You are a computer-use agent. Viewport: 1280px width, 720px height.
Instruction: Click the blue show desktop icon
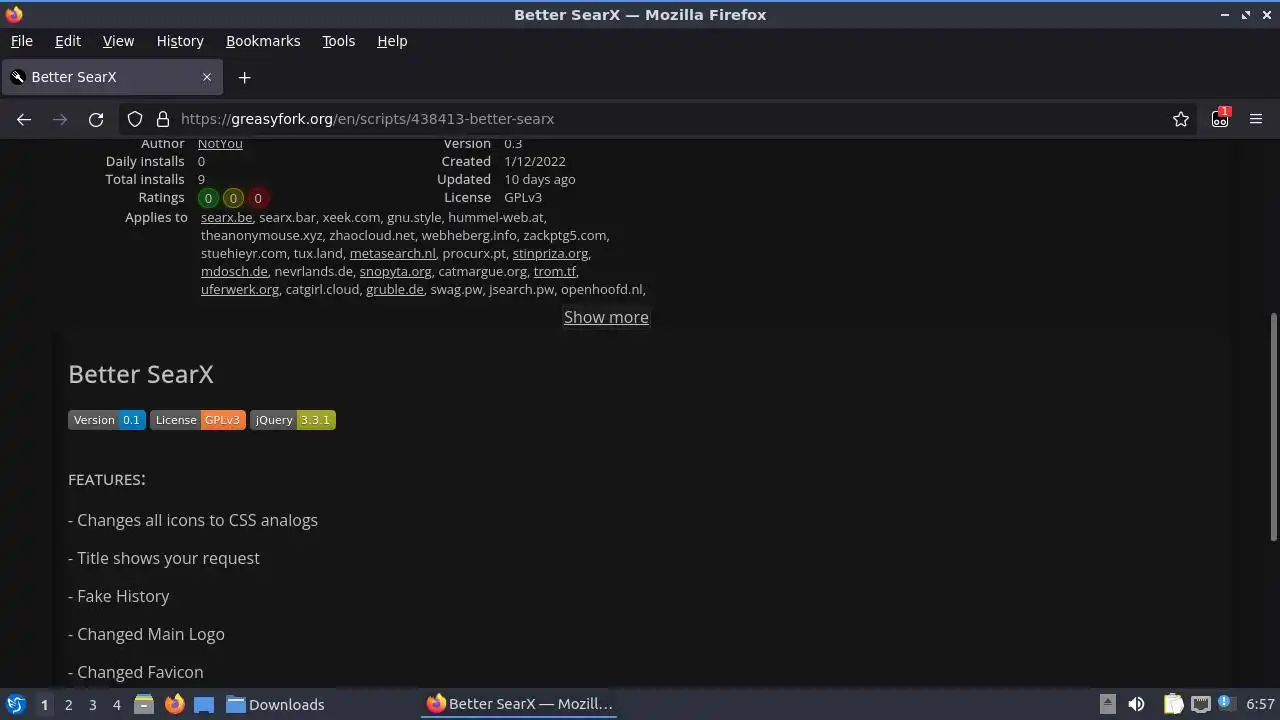[204, 704]
